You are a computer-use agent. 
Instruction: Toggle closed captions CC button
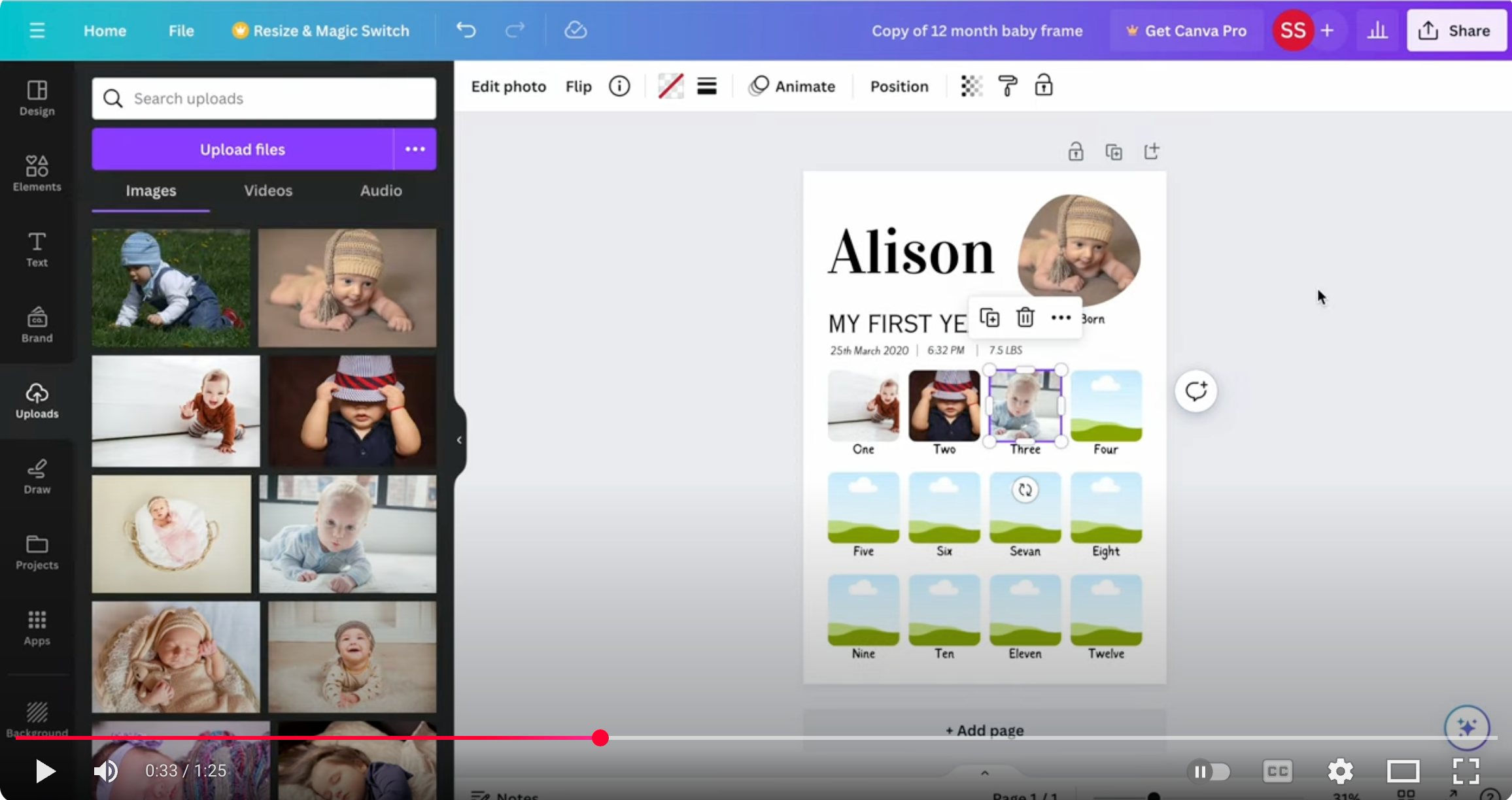[x=1277, y=771]
